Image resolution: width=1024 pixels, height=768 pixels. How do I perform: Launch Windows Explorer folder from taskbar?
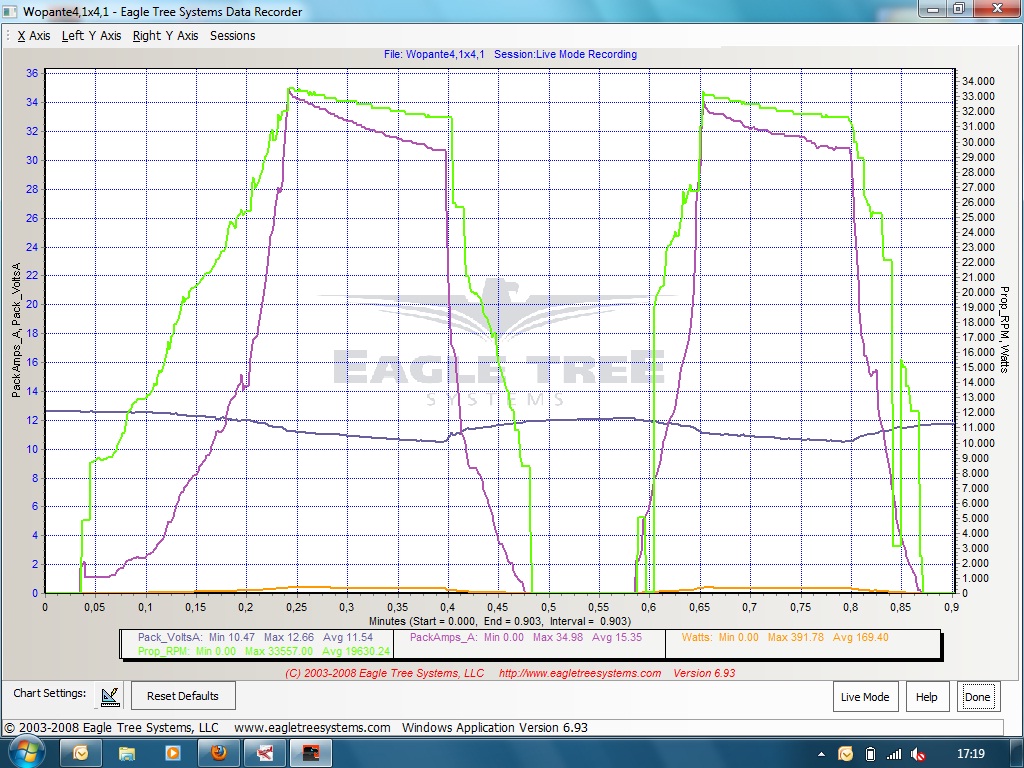[x=127, y=754]
